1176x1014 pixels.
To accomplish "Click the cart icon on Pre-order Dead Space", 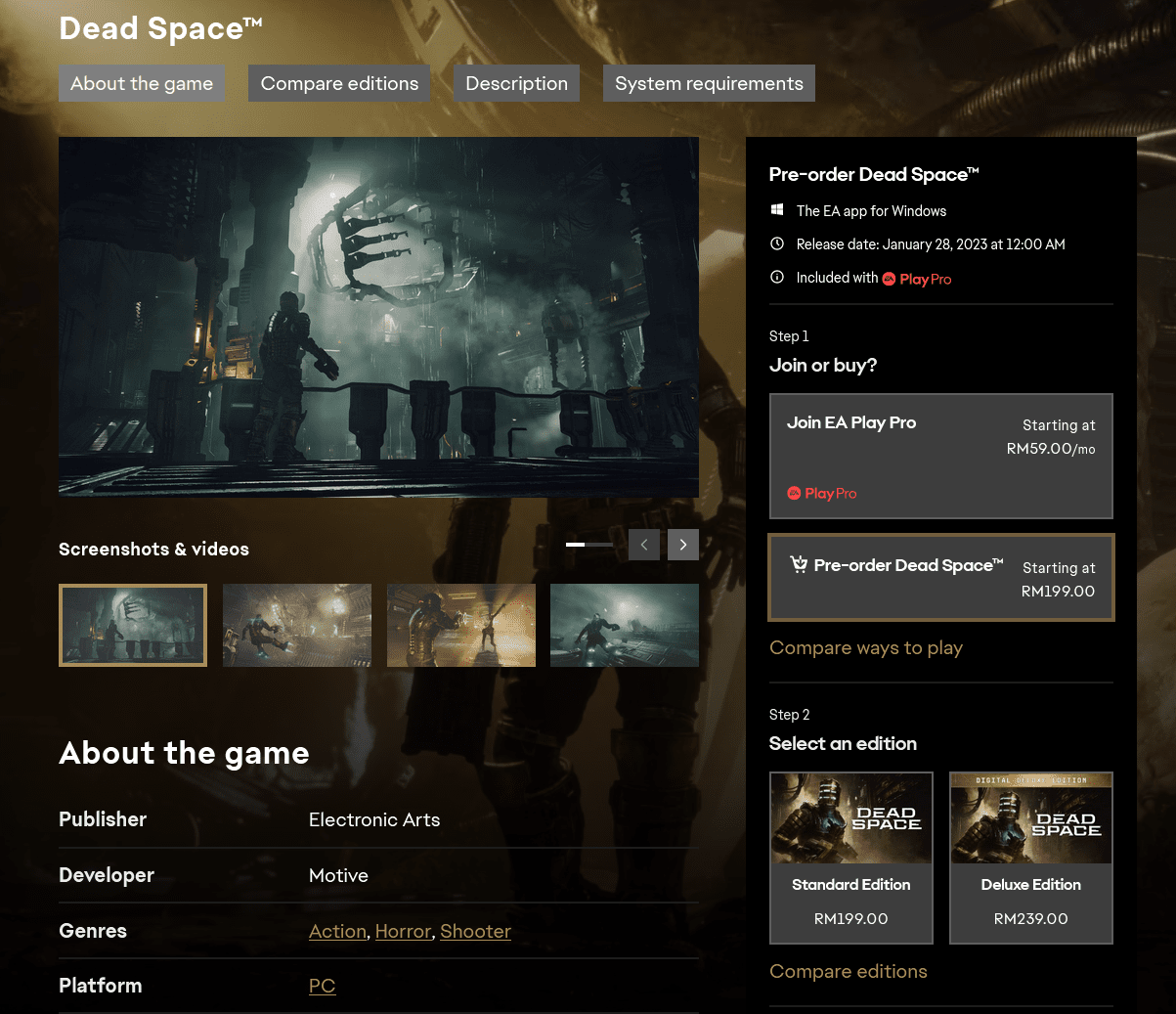I will pyautogui.click(x=799, y=564).
